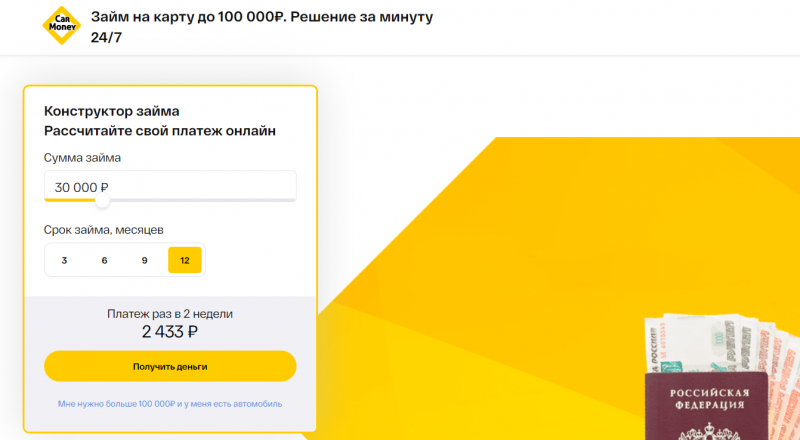Click the 'Платеж раз в 2 недели' label
800x440 pixels.
(x=170, y=314)
